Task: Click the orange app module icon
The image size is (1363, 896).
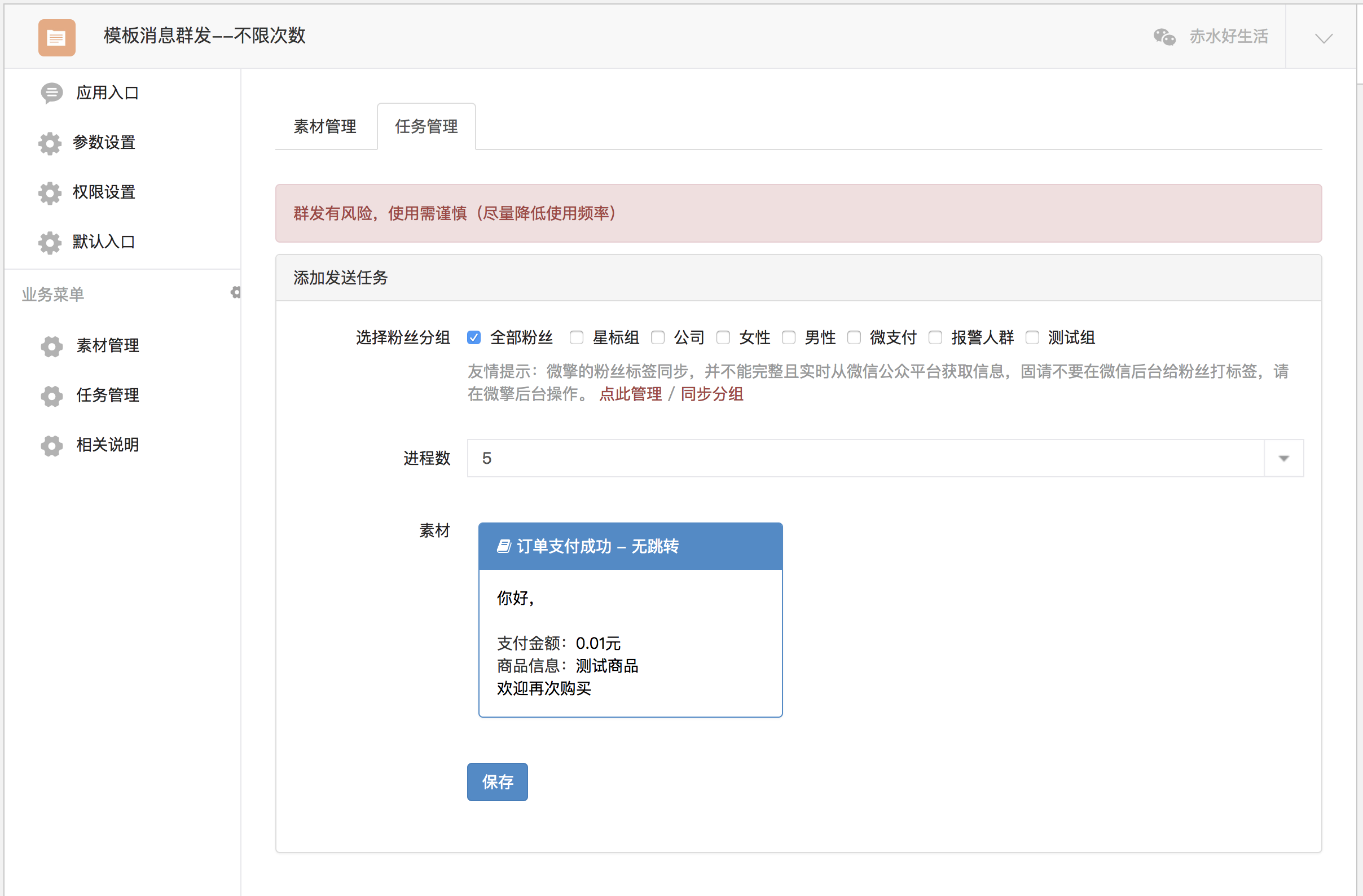Action: coord(56,37)
